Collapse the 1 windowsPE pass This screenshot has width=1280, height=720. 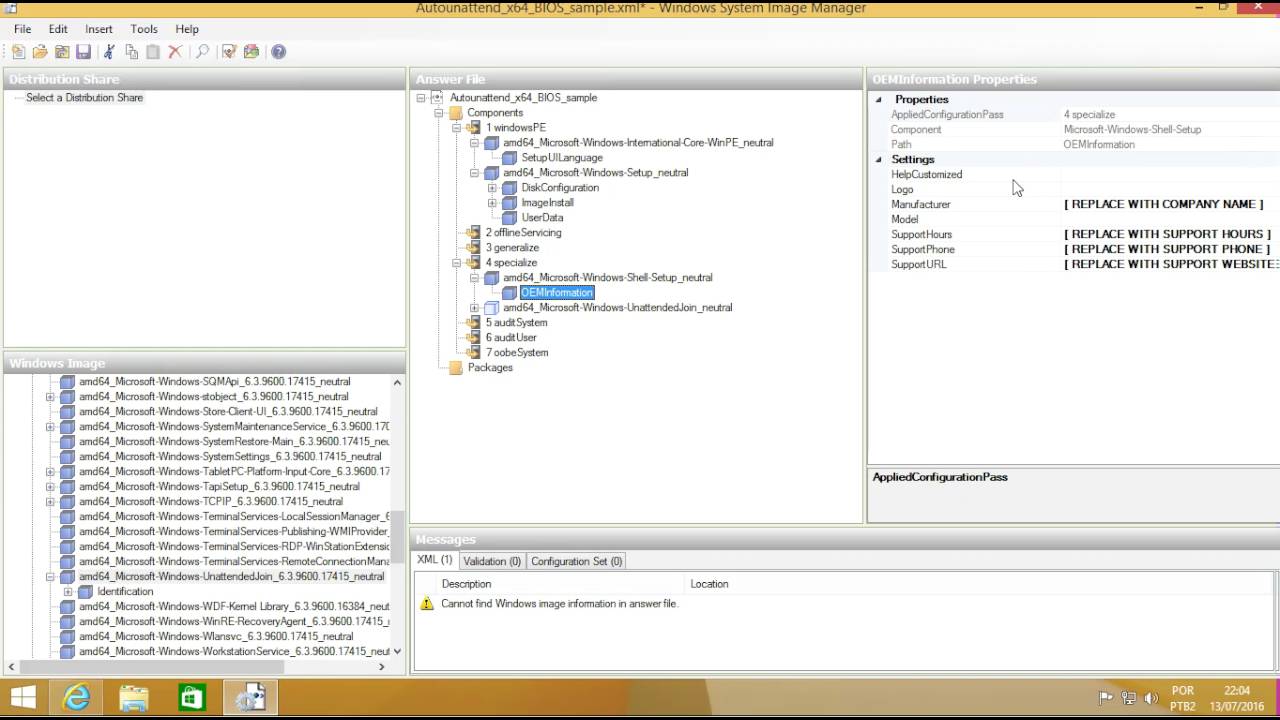coord(457,128)
